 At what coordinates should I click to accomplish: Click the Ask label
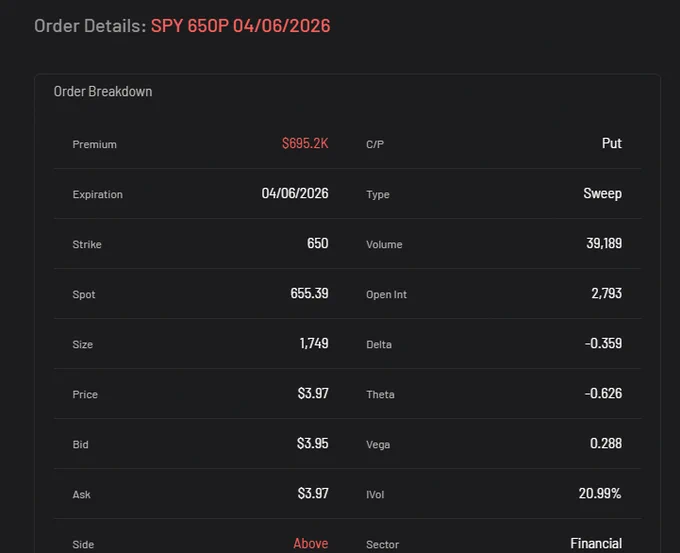click(82, 494)
